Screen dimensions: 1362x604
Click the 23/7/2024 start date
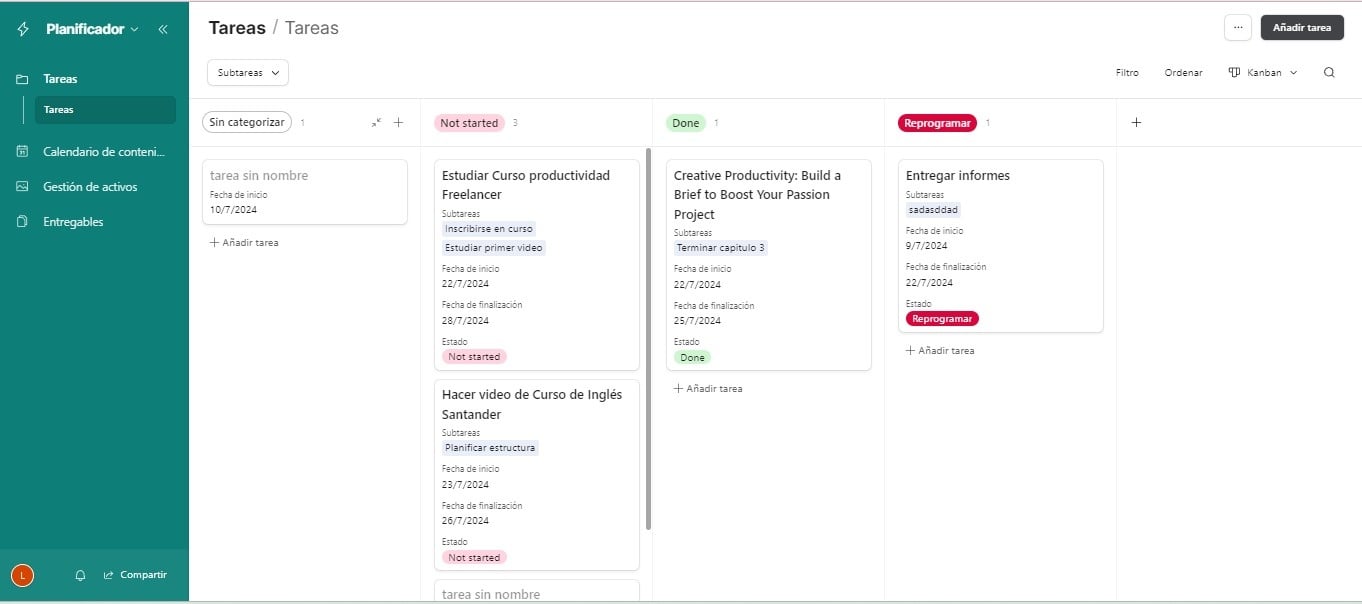[465, 485]
